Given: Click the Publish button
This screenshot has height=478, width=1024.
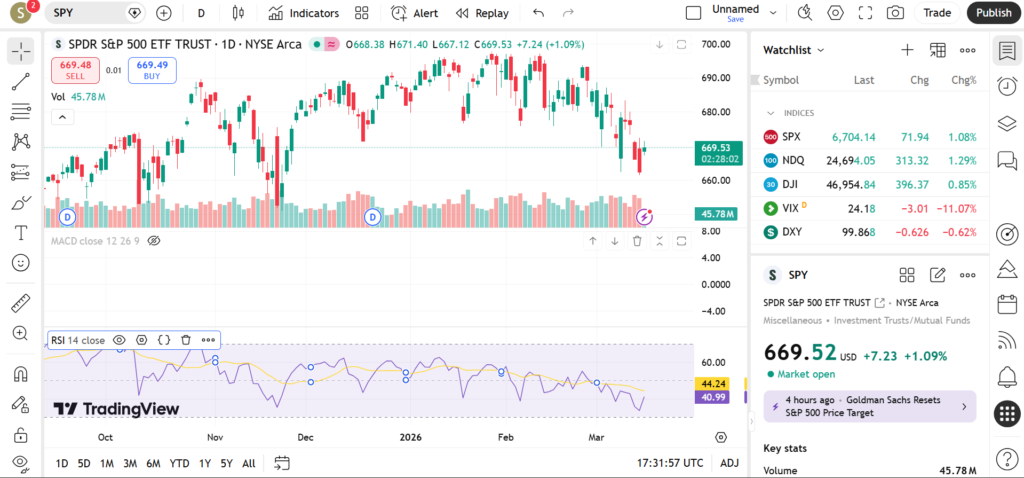Looking at the screenshot, I should point(993,13).
